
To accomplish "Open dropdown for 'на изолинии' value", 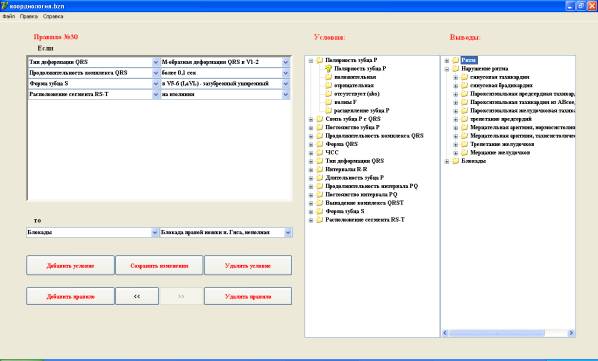I will (x=286, y=94).
